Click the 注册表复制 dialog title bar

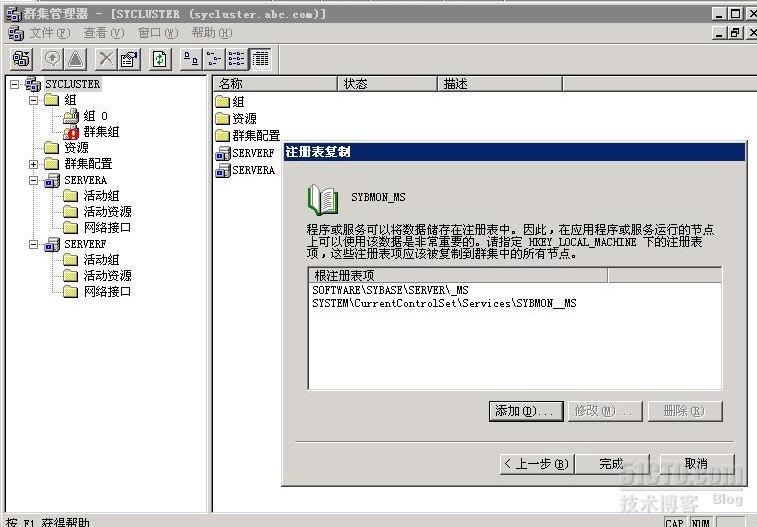coord(514,152)
